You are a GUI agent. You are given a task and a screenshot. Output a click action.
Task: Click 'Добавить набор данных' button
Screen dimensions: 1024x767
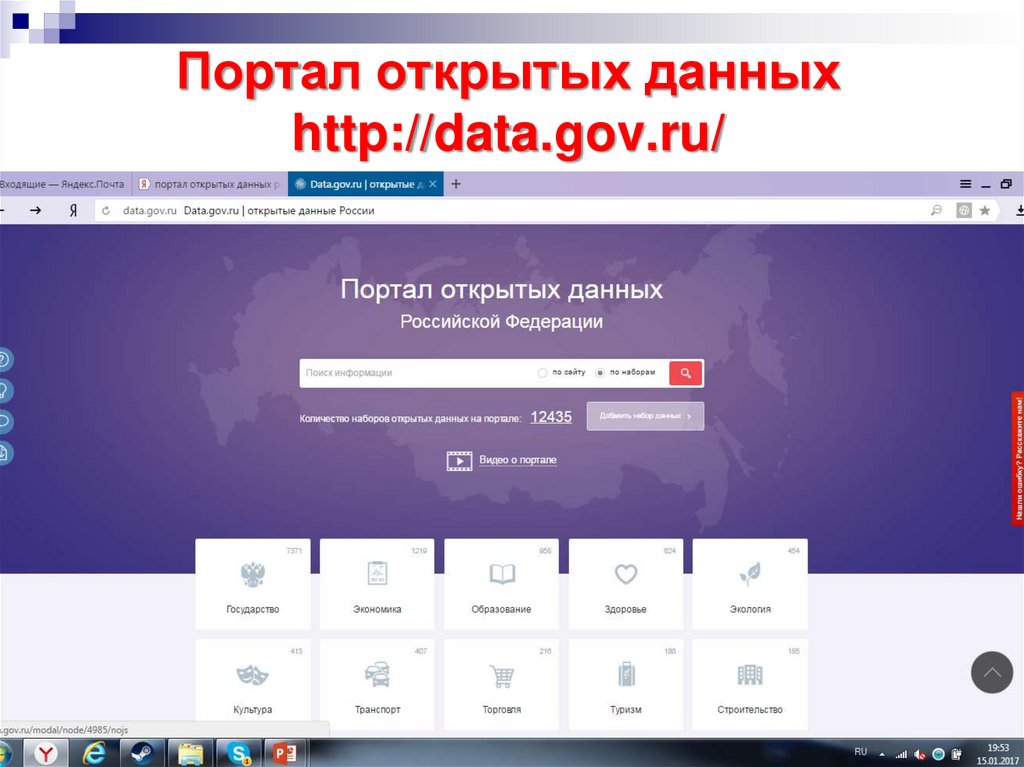645,416
